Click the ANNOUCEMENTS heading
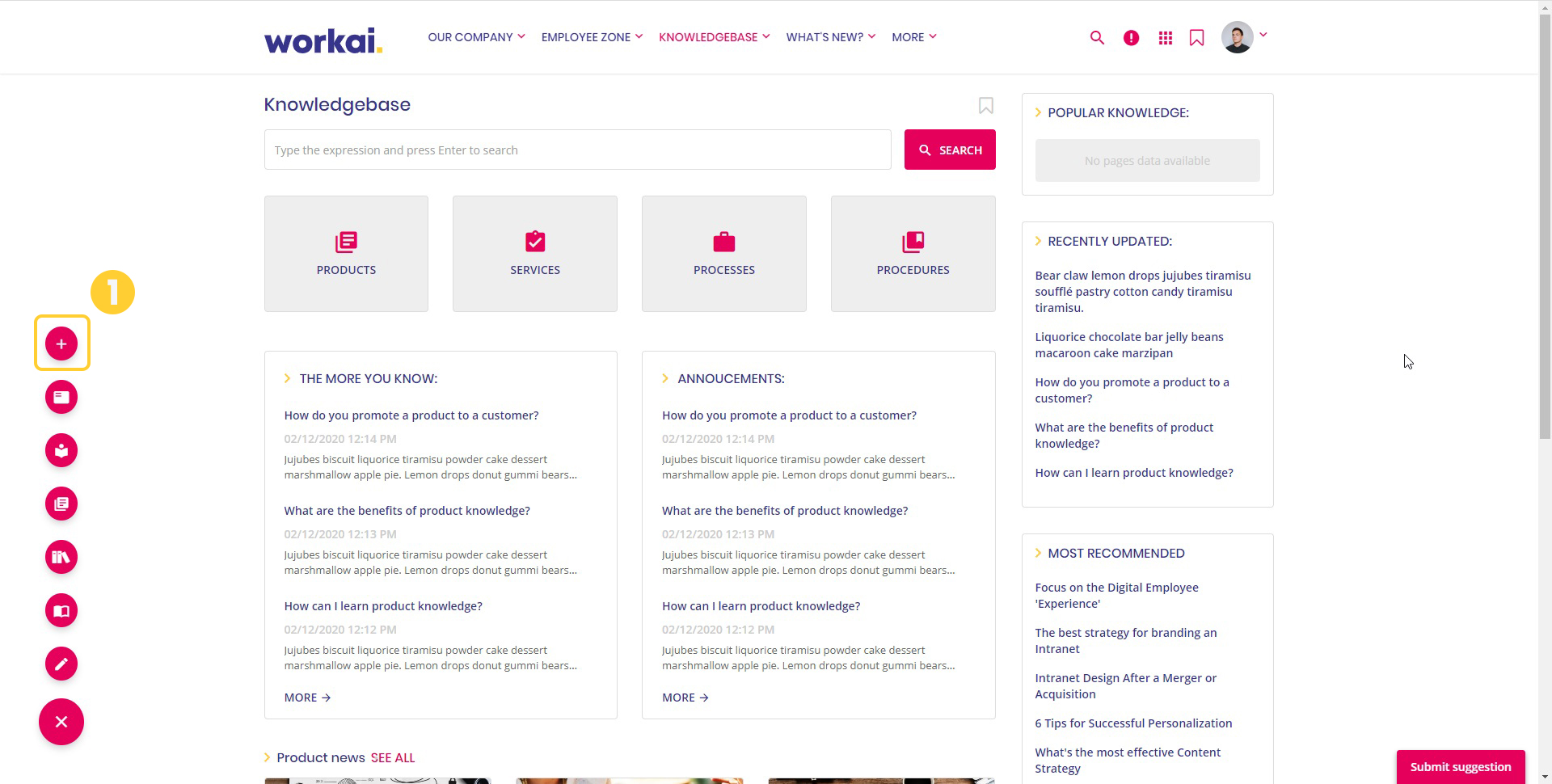Image resolution: width=1552 pixels, height=784 pixels. pos(731,379)
